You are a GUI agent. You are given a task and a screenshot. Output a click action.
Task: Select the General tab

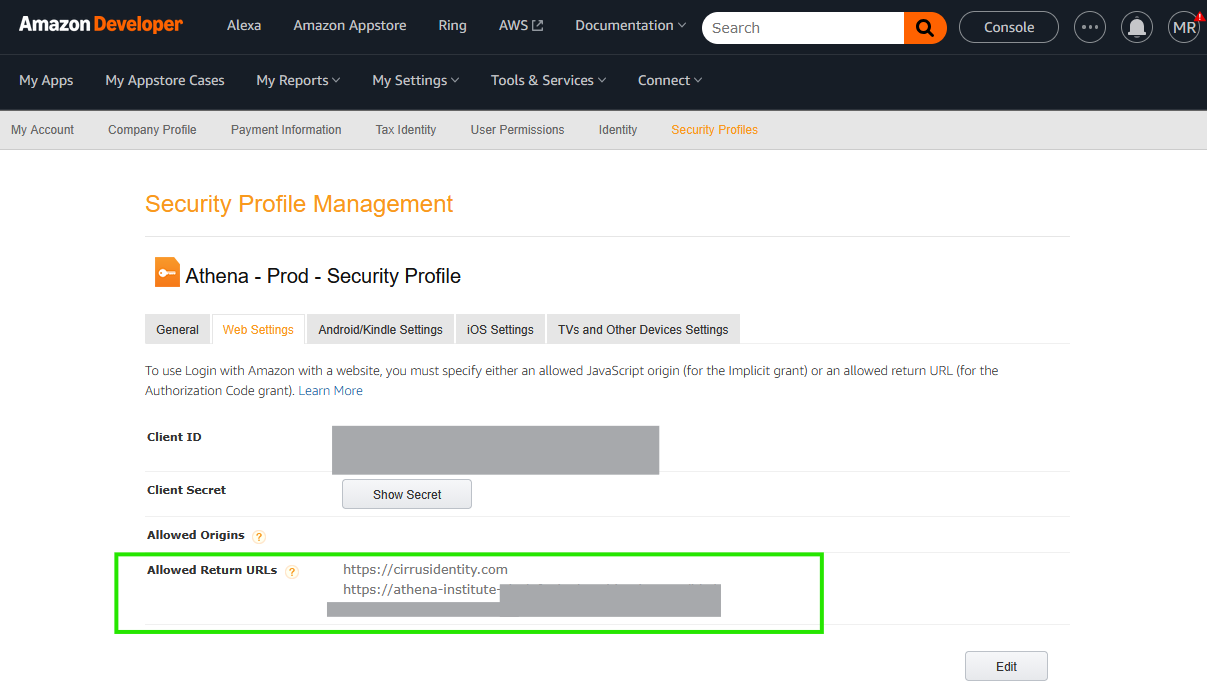pyautogui.click(x=177, y=330)
